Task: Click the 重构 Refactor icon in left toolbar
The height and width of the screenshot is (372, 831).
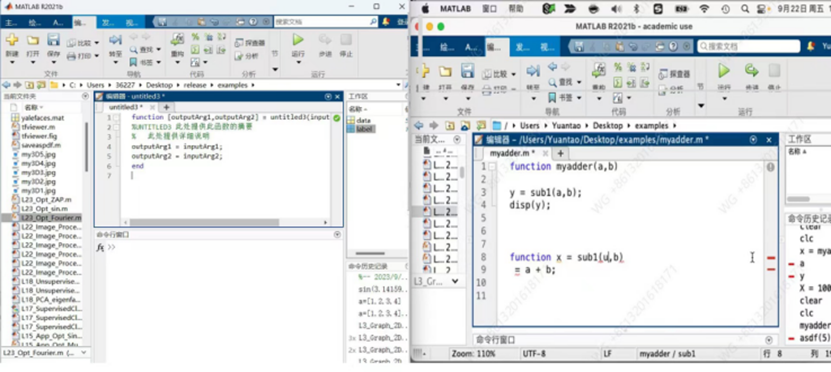Action: point(177,40)
